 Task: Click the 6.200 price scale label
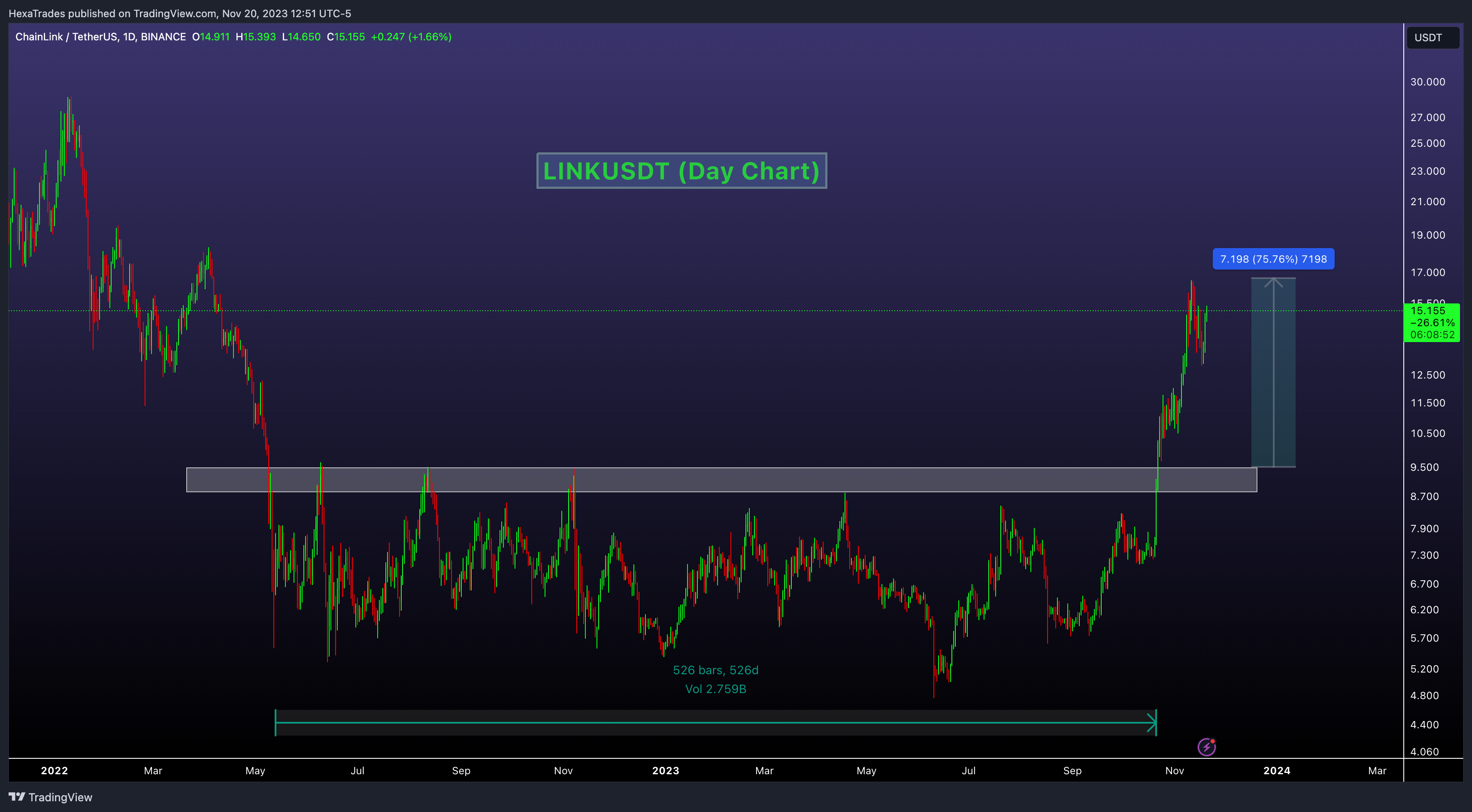click(1424, 609)
